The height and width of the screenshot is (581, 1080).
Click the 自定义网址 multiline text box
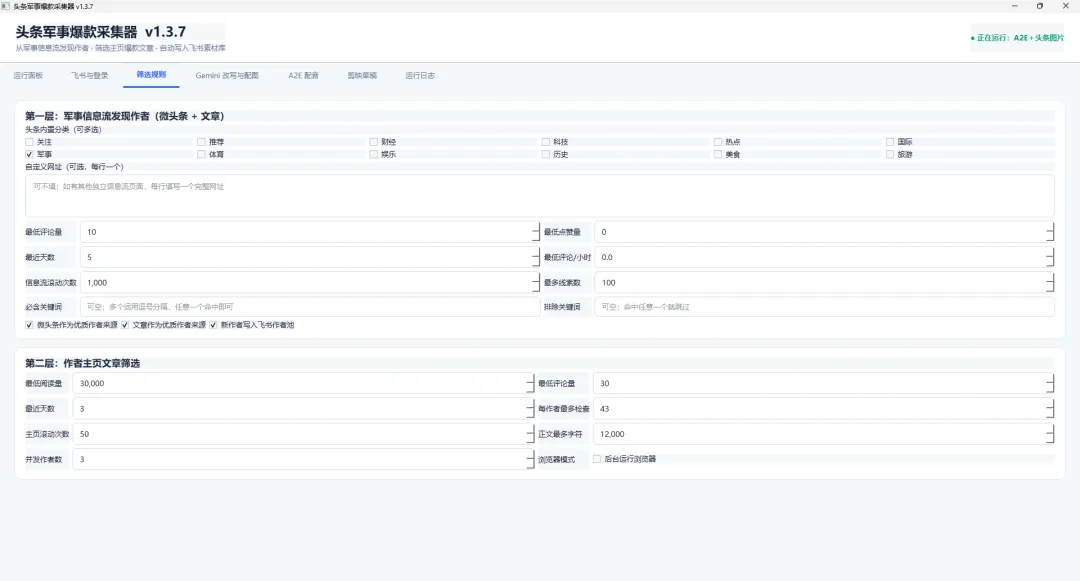(x=539, y=196)
